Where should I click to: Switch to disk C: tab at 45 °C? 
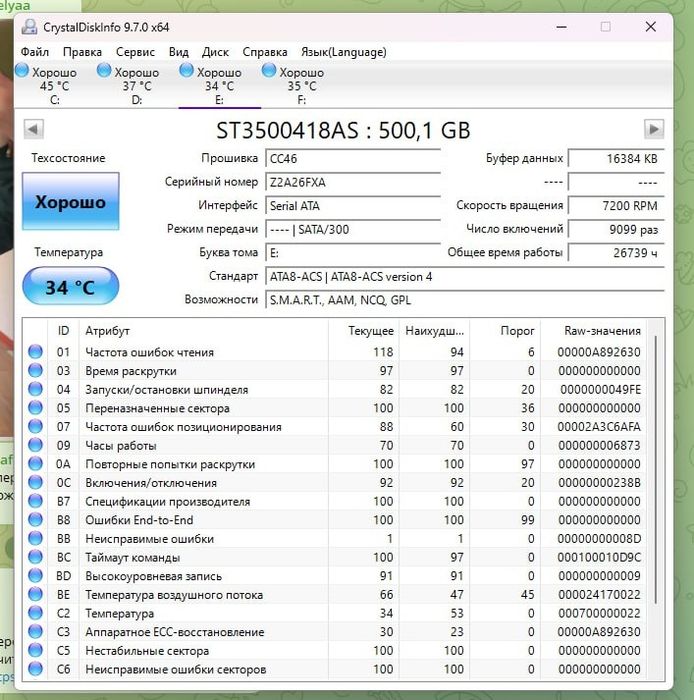[54, 86]
